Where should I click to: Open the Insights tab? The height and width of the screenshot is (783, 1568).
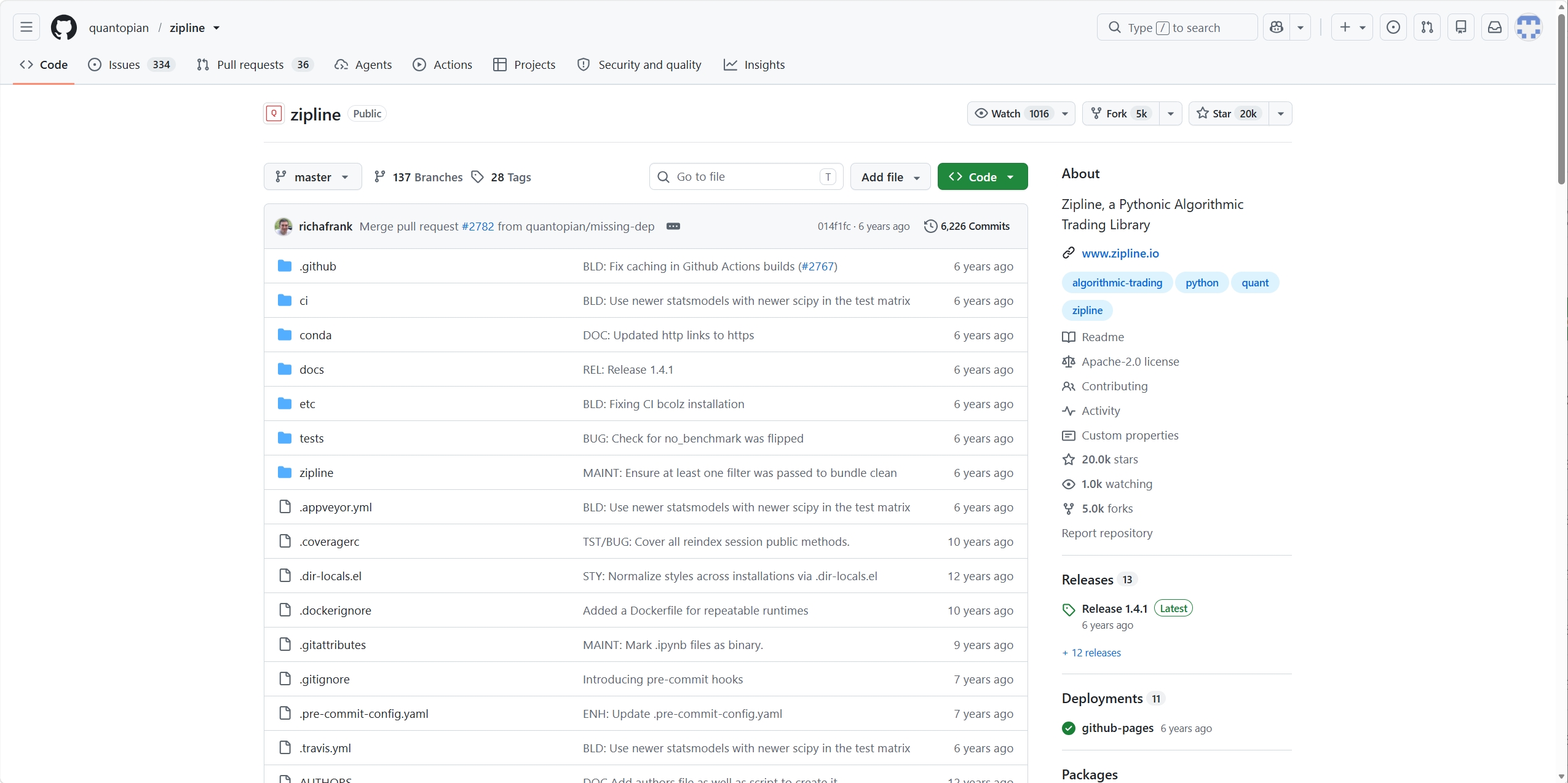click(x=754, y=65)
